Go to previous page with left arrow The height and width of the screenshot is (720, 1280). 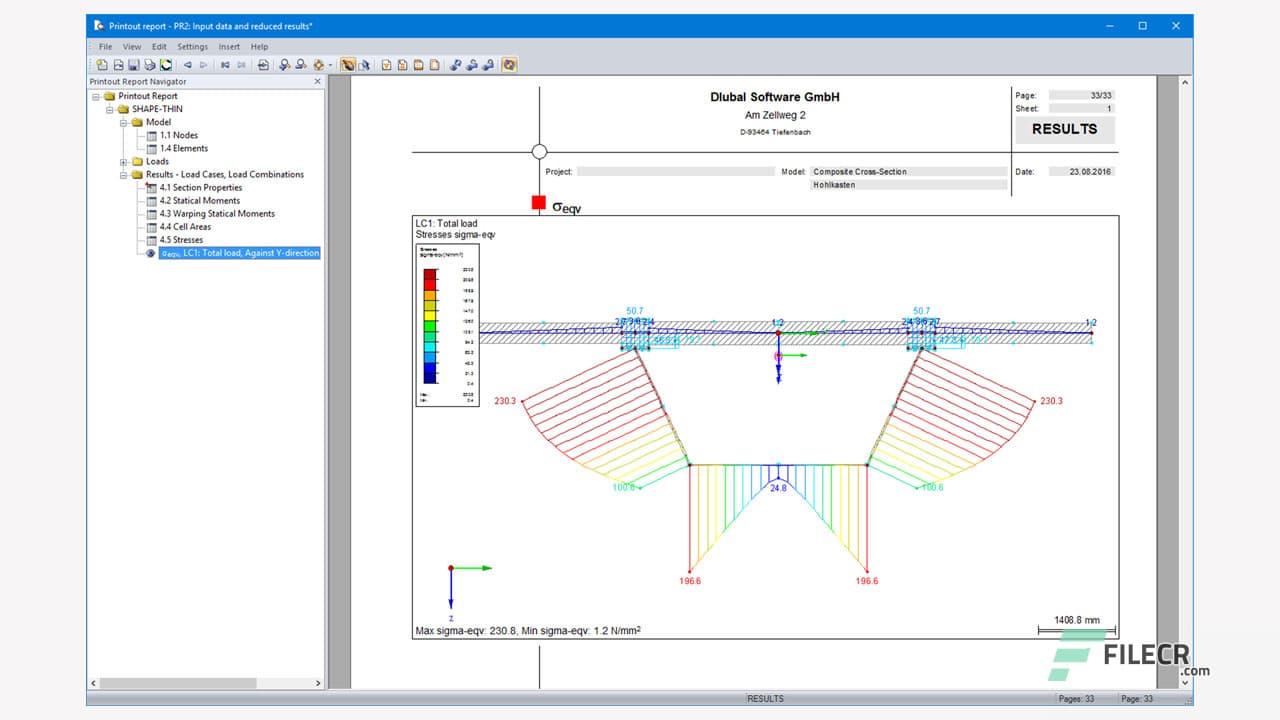click(x=187, y=65)
